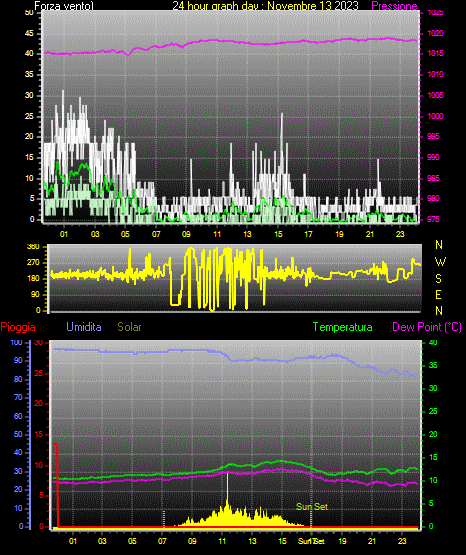
Task: Click the blue '100' humidity axis value
Action: click(x=16, y=342)
